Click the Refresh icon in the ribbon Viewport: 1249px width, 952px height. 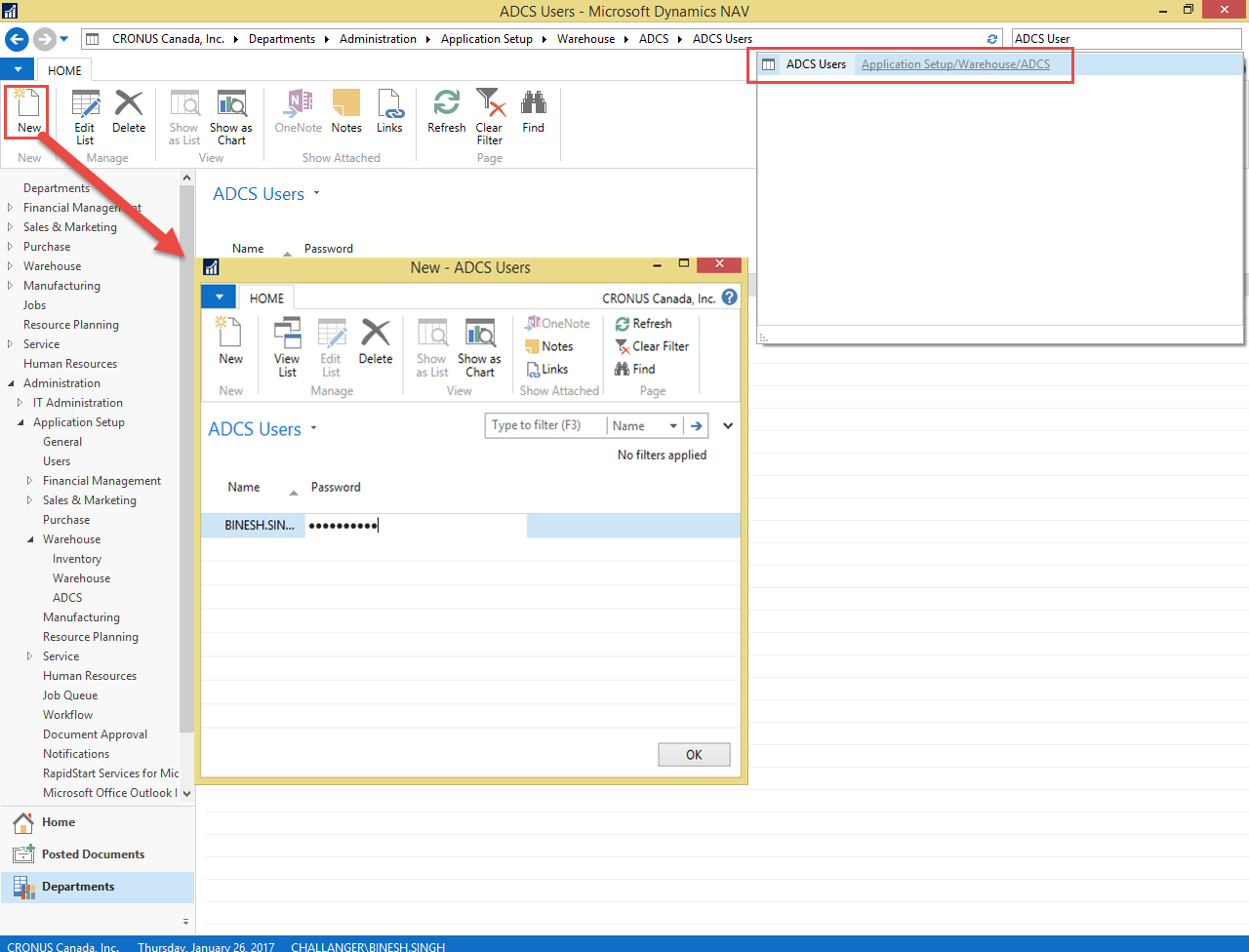(x=446, y=107)
